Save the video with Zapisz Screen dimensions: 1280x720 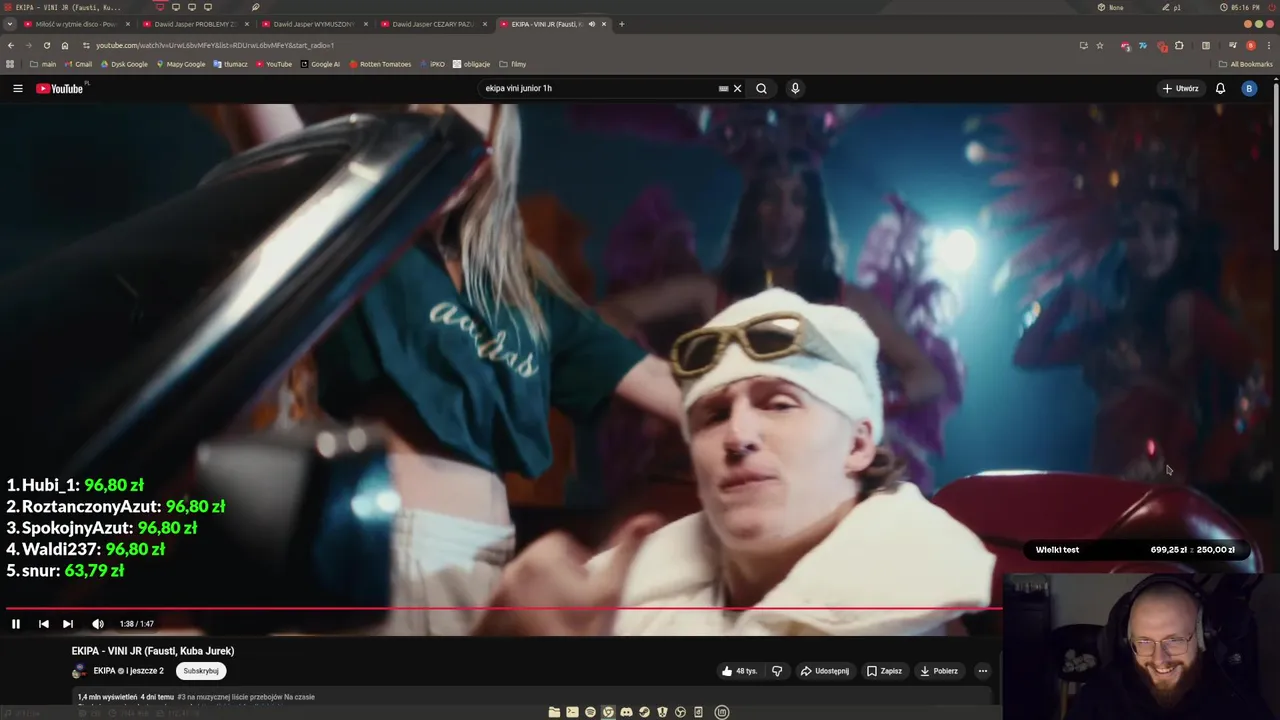click(x=884, y=671)
